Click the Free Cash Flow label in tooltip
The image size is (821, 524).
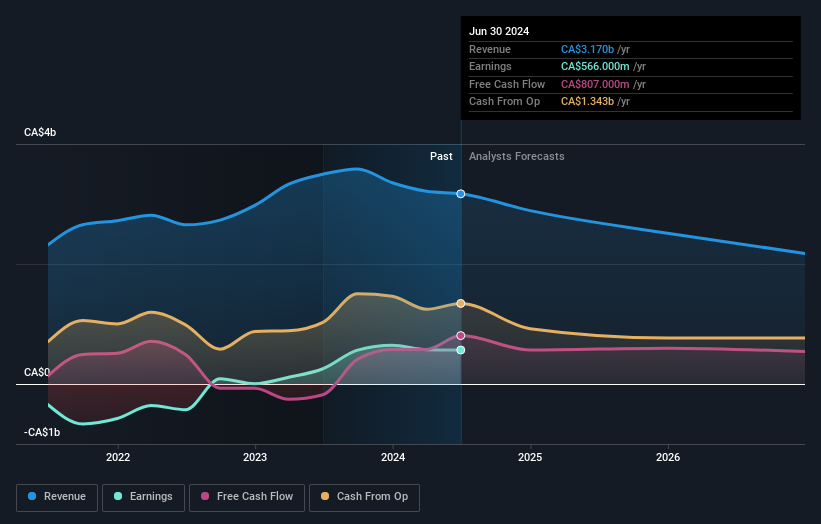pos(507,84)
